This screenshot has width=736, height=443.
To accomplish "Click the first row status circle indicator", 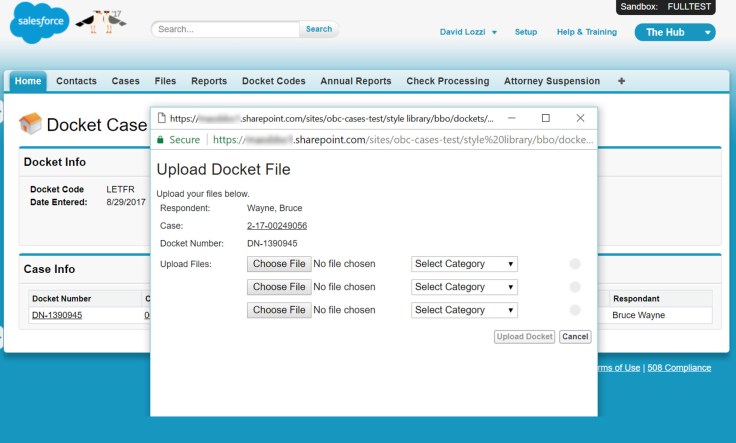I will (575, 264).
